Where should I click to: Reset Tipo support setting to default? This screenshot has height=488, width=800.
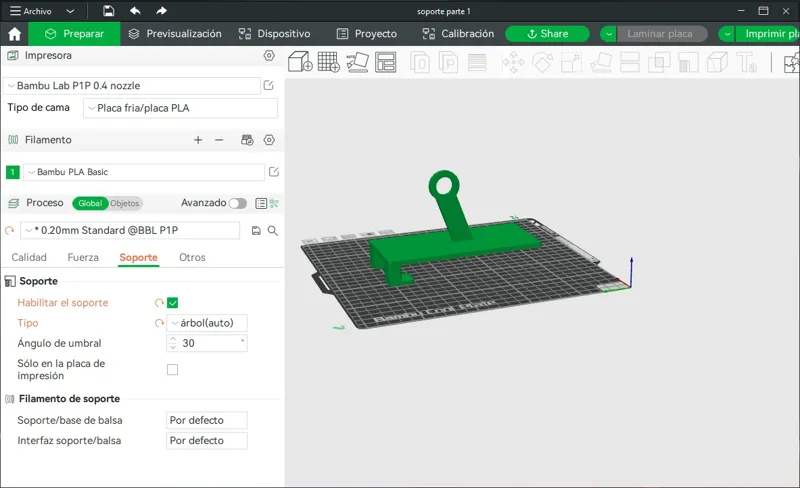(x=159, y=323)
